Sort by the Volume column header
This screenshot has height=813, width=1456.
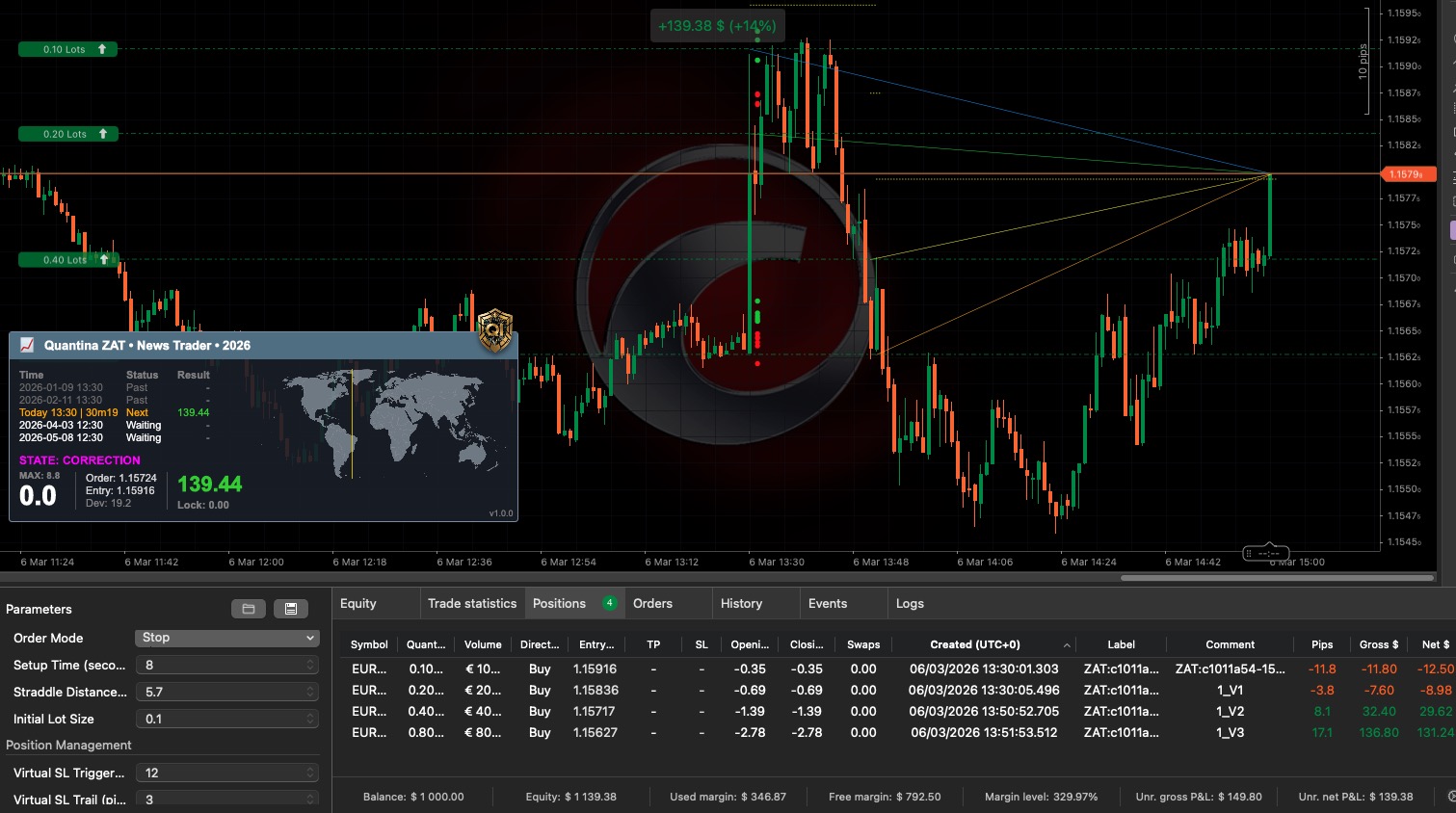click(x=483, y=644)
